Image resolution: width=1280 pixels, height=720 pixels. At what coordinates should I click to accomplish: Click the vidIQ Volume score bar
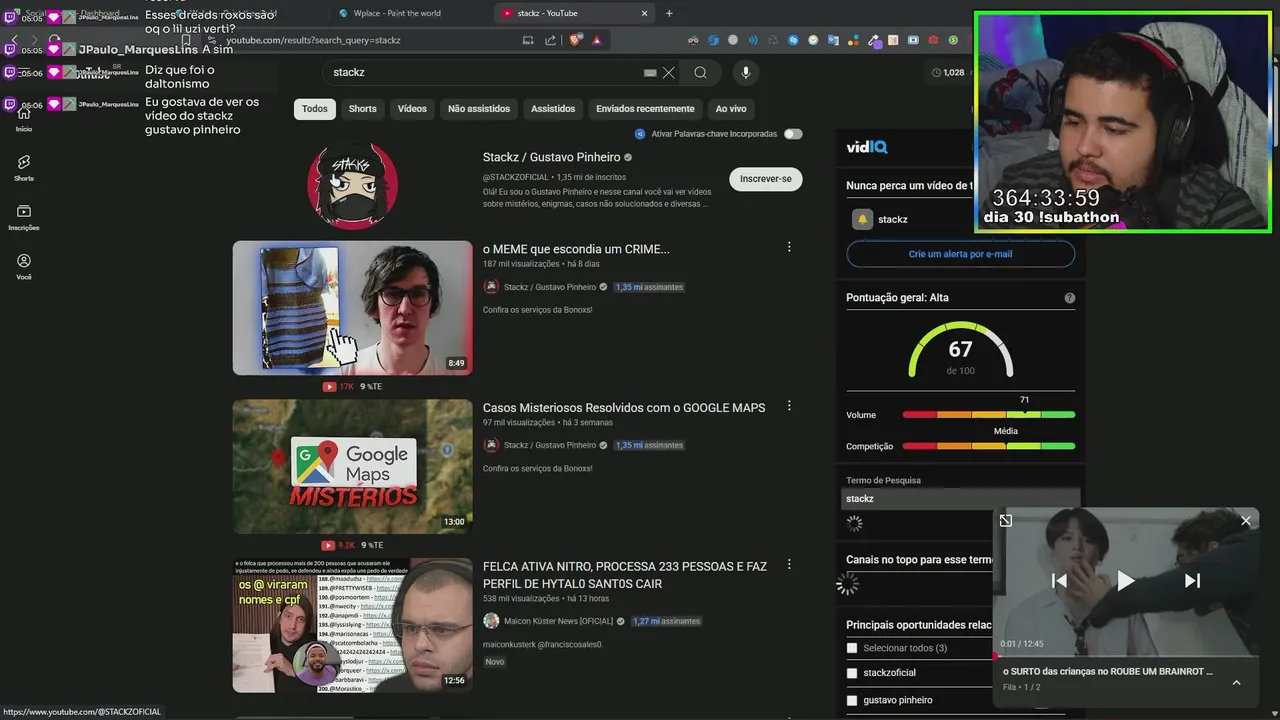point(988,415)
